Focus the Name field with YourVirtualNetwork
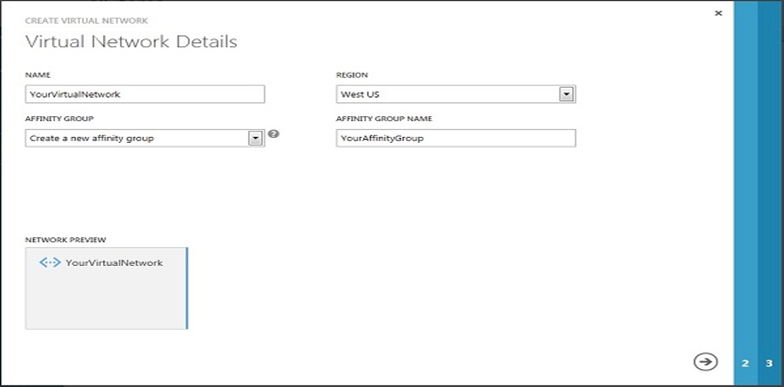Image resolution: width=784 pixels, height=387 pixels. pyautogui.click(x=145, y=94)
